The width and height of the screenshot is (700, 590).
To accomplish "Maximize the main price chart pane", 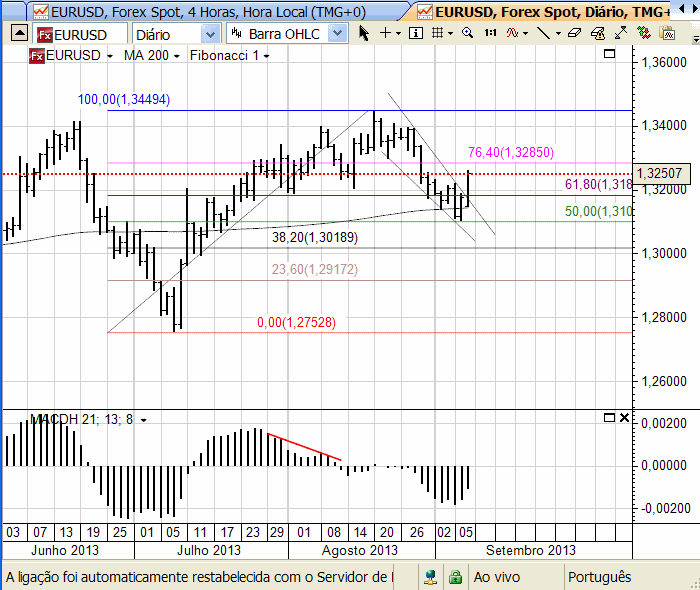I will [609, 54].
